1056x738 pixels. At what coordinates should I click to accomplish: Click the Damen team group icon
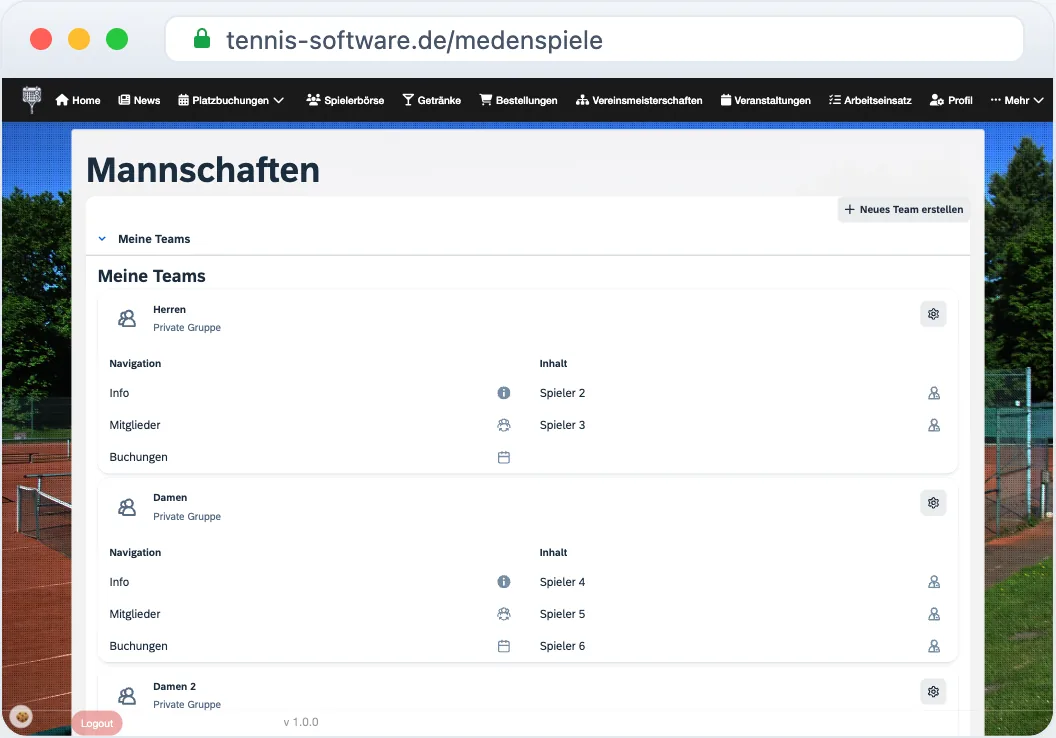point(127,507)
